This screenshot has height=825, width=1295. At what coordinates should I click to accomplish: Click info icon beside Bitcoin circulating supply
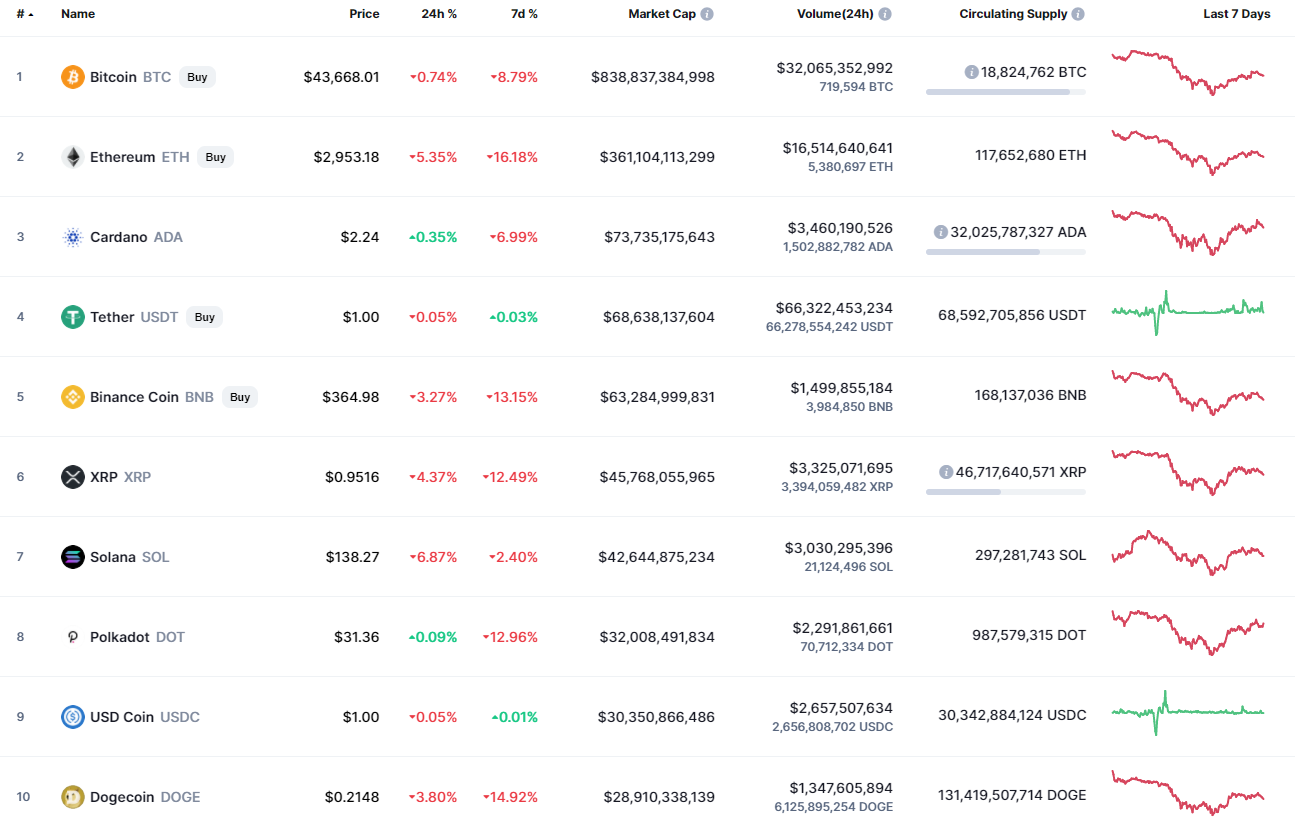click(971, 72)
